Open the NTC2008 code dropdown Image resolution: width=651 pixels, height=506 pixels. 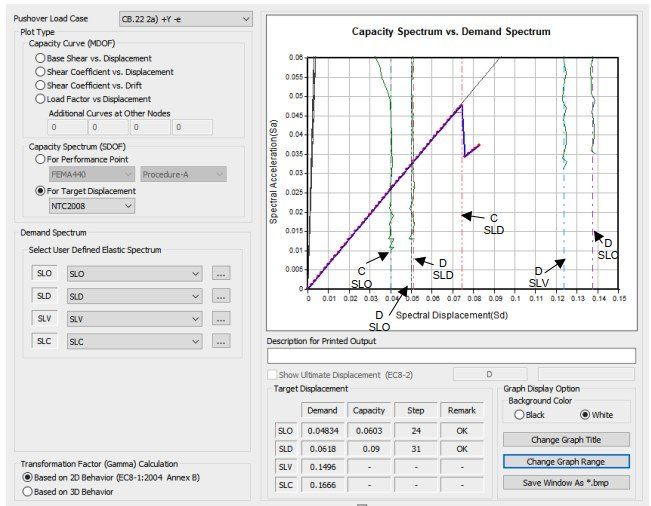pyautogui.click(x=92, y=206)
